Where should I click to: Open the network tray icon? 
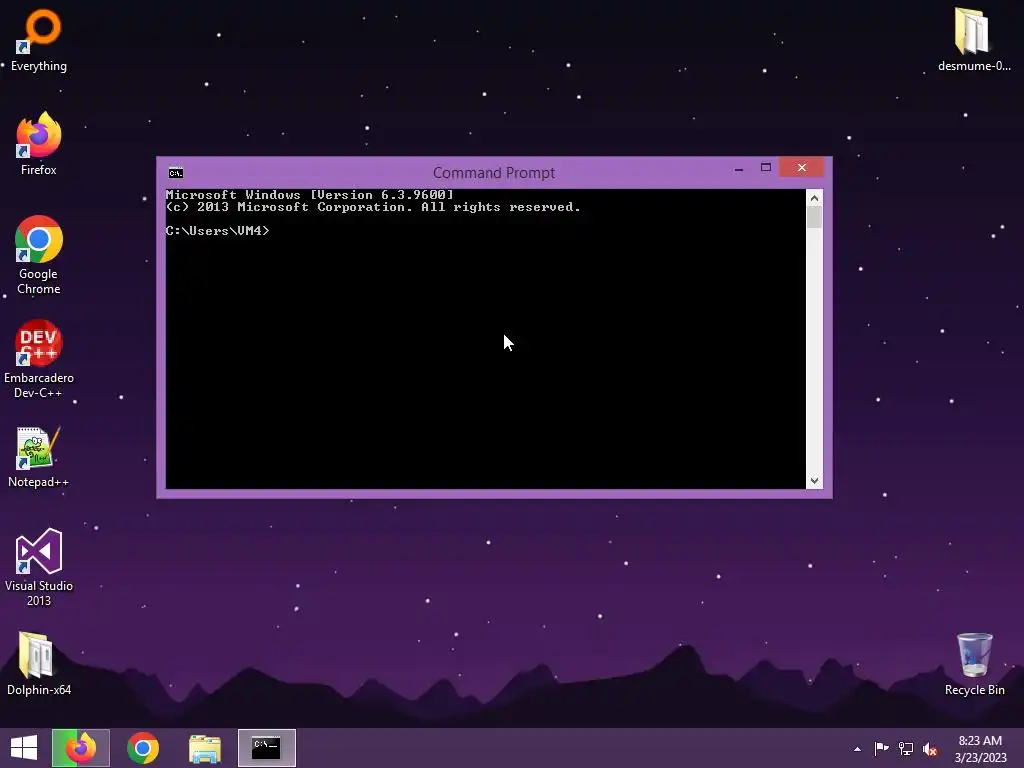(906, 748)
